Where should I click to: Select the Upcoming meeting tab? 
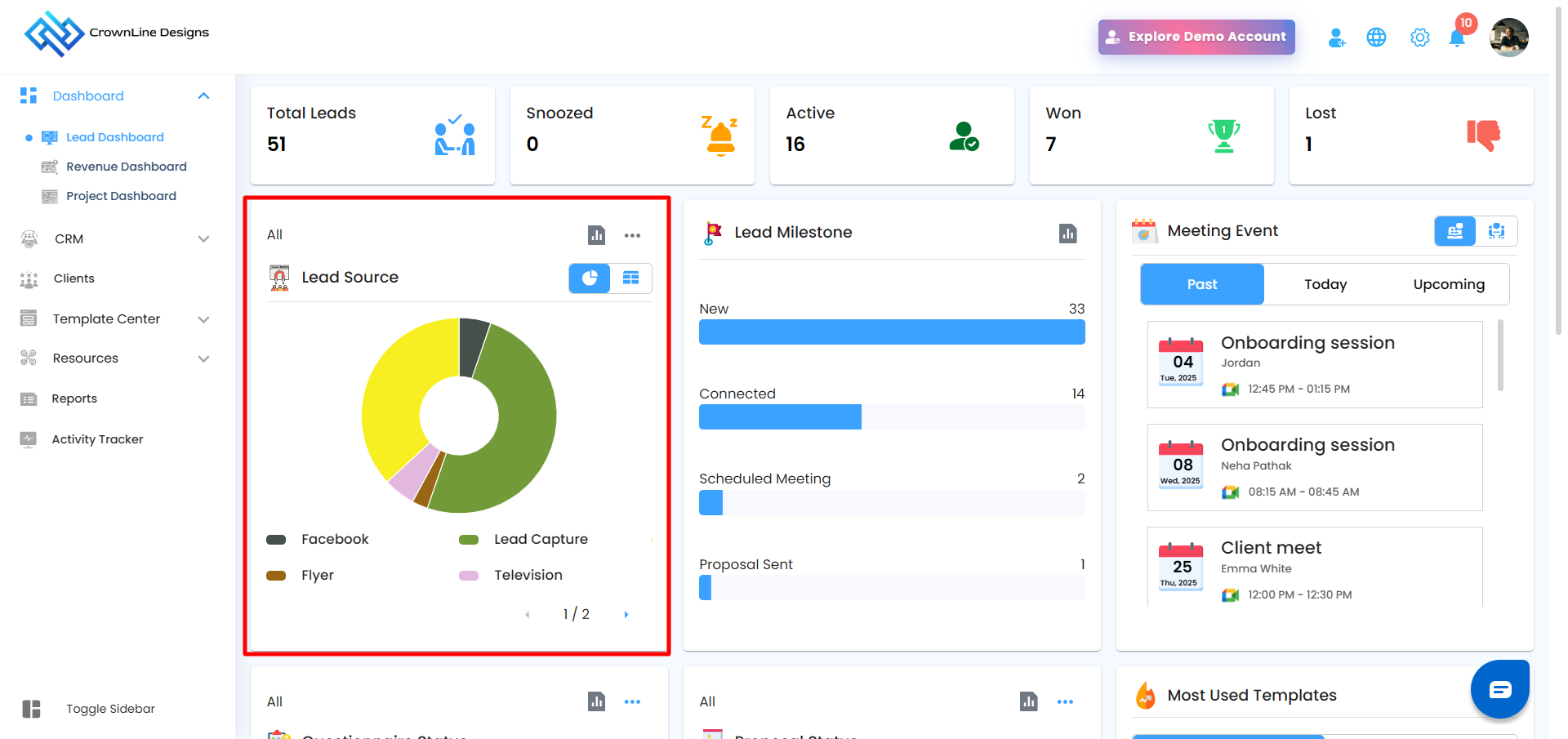(x=1449, y=284)
